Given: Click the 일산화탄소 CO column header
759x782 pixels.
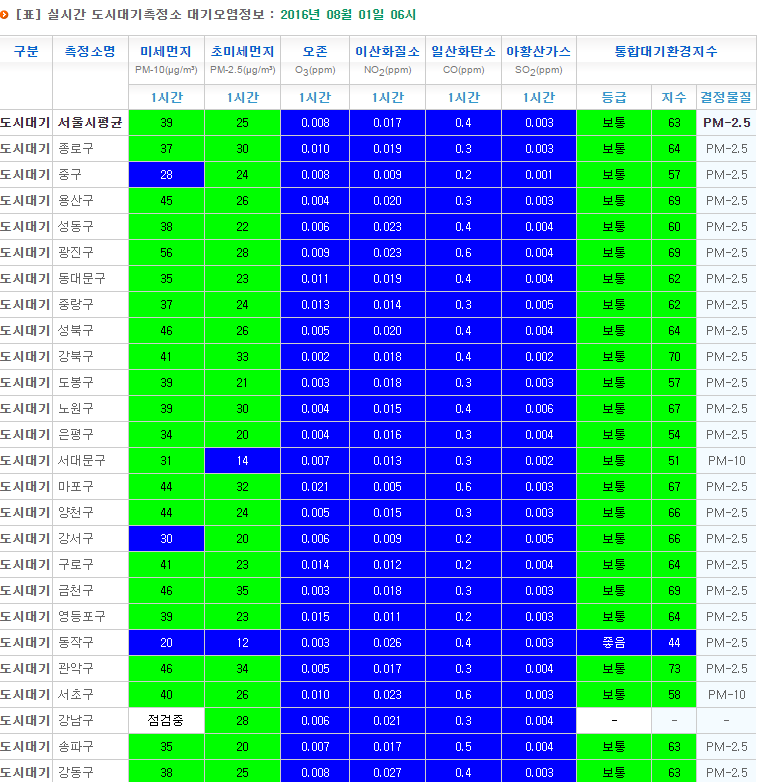Looking at the screenshot, I should click(462, 60).
